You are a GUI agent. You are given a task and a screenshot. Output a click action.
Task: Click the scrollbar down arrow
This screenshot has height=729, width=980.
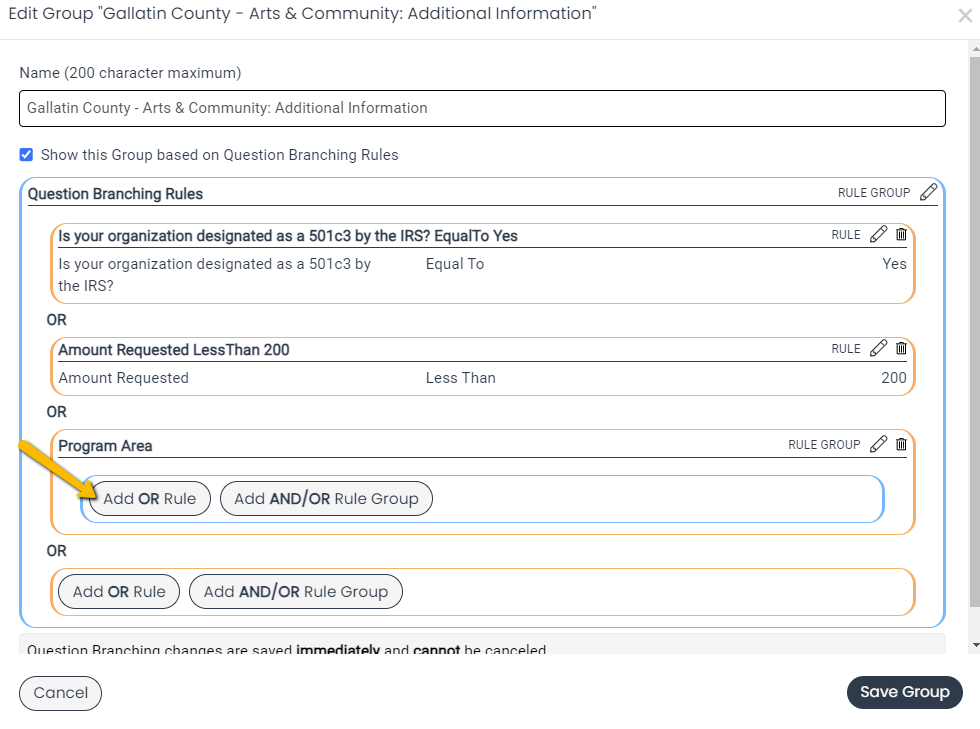point(975,645)
